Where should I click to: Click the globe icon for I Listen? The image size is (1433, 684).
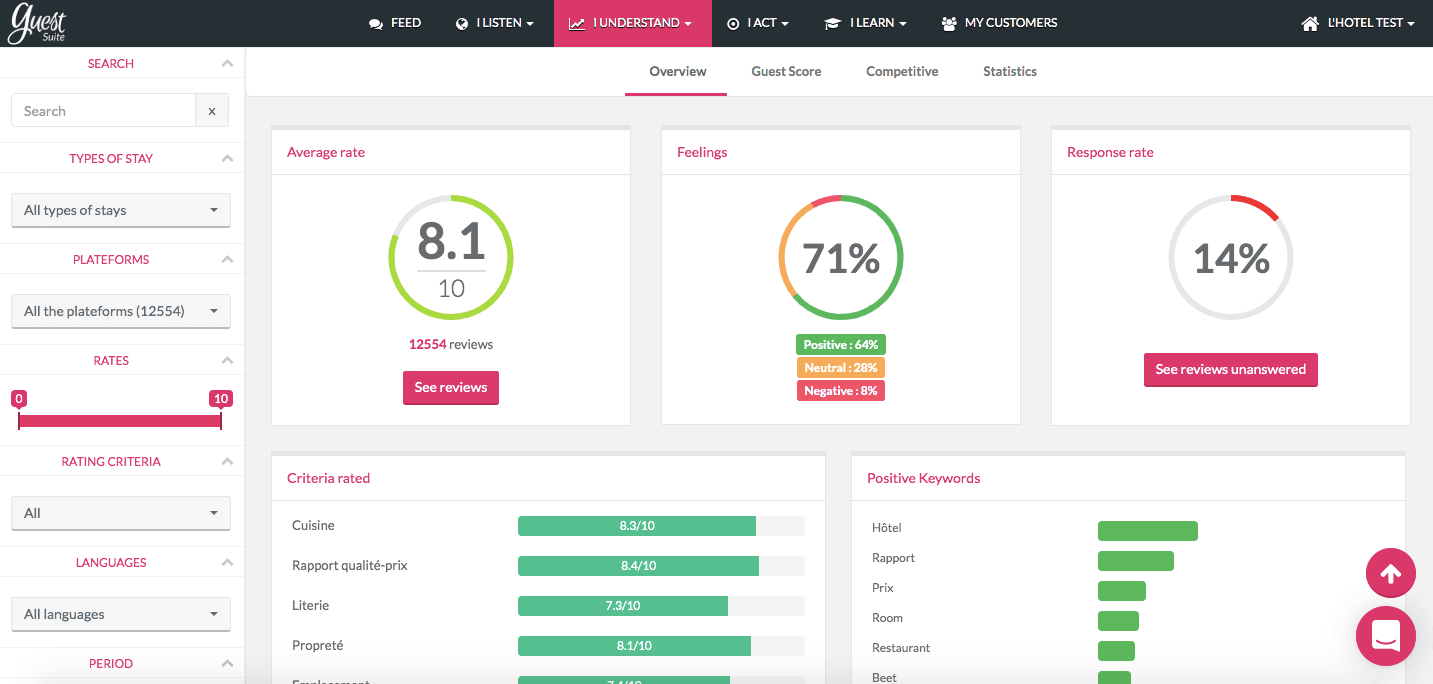[462, 23]
